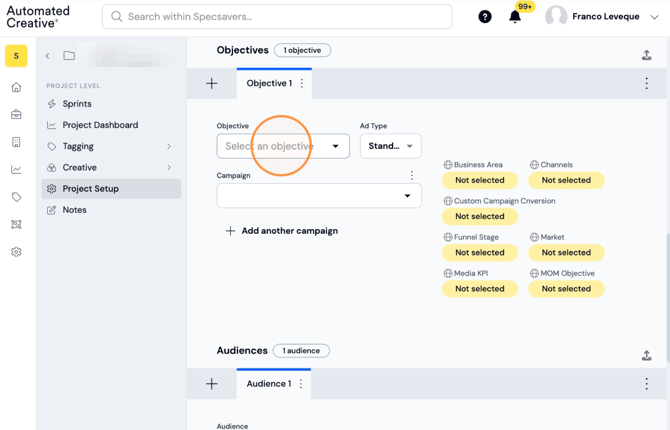The height and width of the screenshot is (430, 670).
Task: Open settings gear in left rail
Action: [16, 252]
